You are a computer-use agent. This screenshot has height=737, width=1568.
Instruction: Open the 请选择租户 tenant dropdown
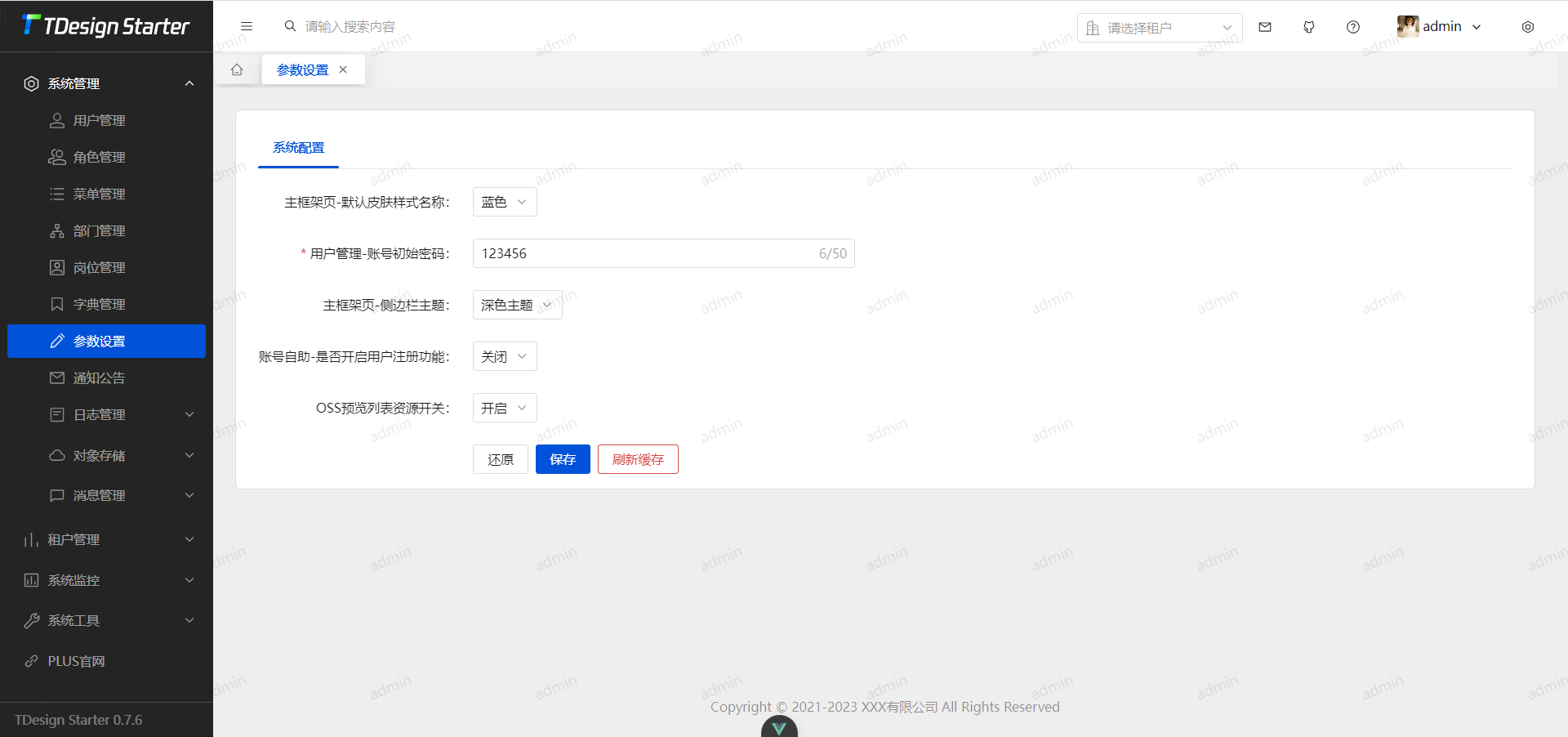(x=1159, y=28)
